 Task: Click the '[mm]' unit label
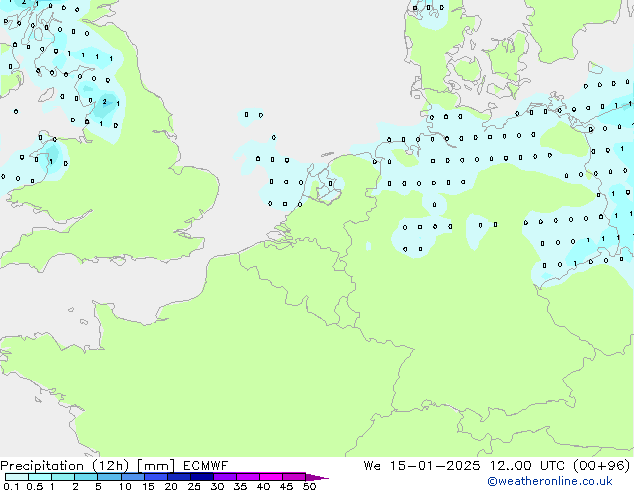coord(156,466)
